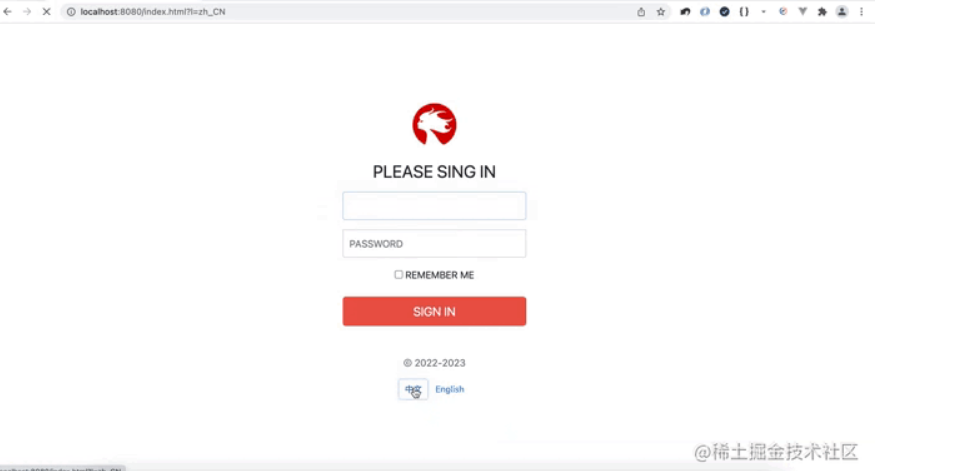Stop page loading with the X button
Viewport: 954px width, 471px height.
tap(46, 12)
